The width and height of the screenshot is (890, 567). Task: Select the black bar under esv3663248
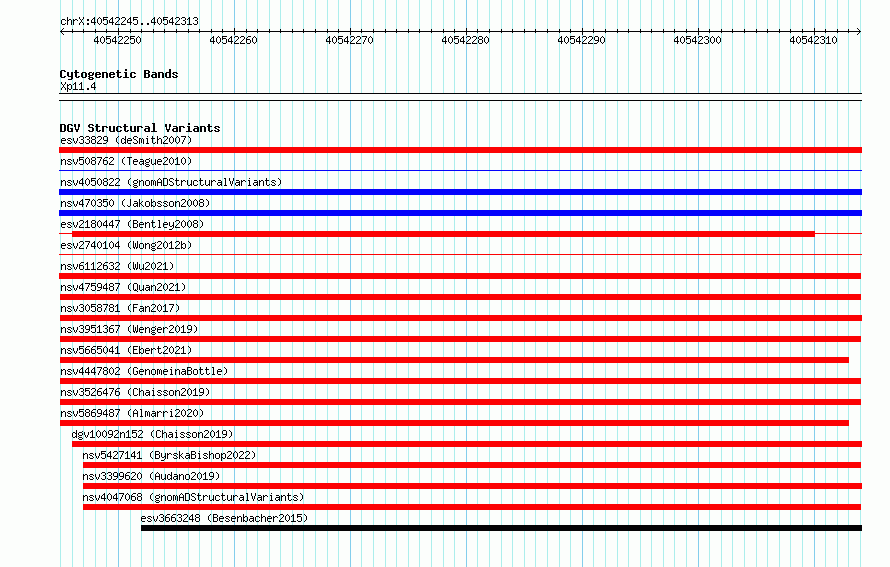pyautogui.click(x=501, y=528)
